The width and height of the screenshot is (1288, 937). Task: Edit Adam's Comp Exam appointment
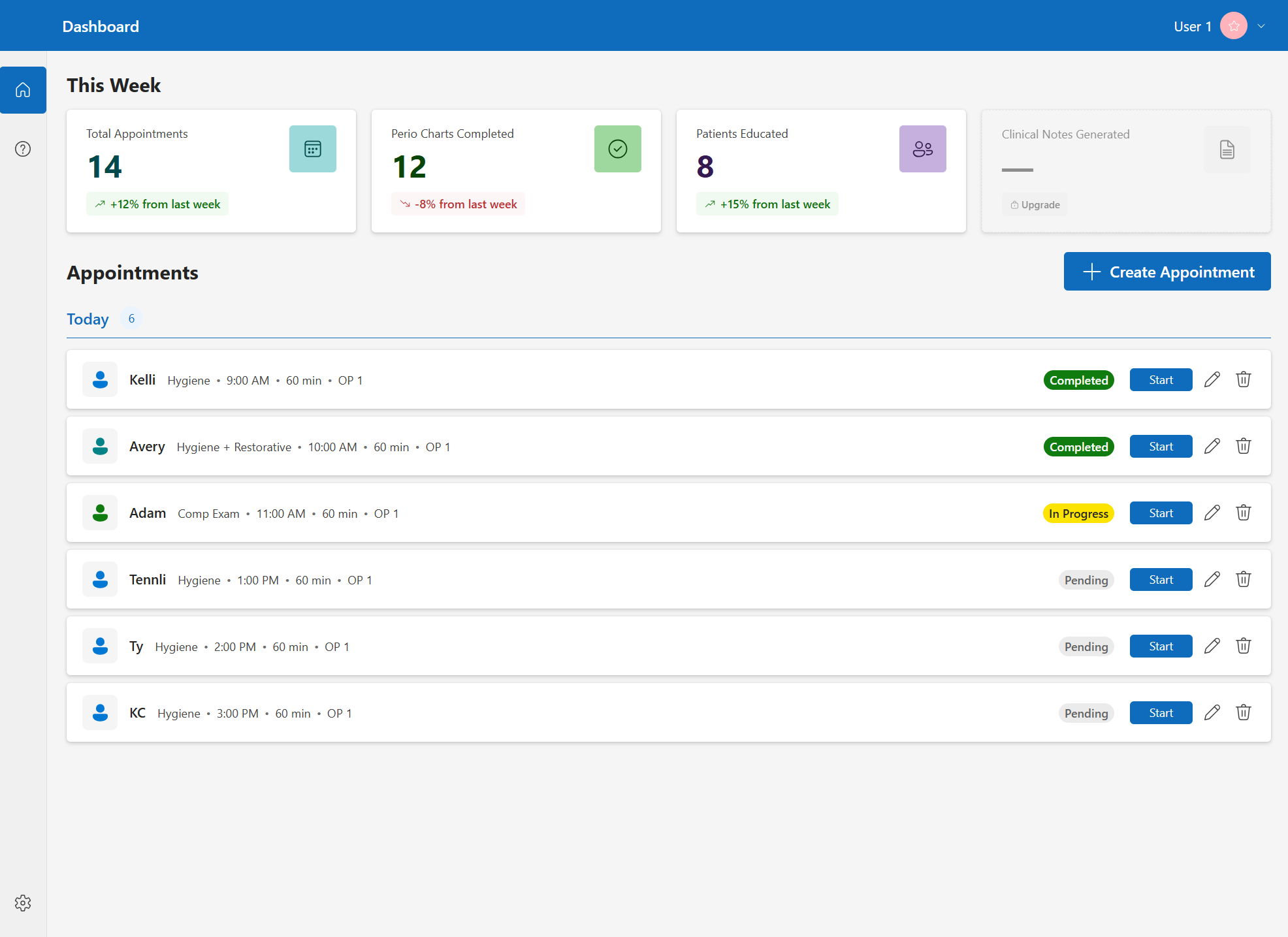[1212, 513]
